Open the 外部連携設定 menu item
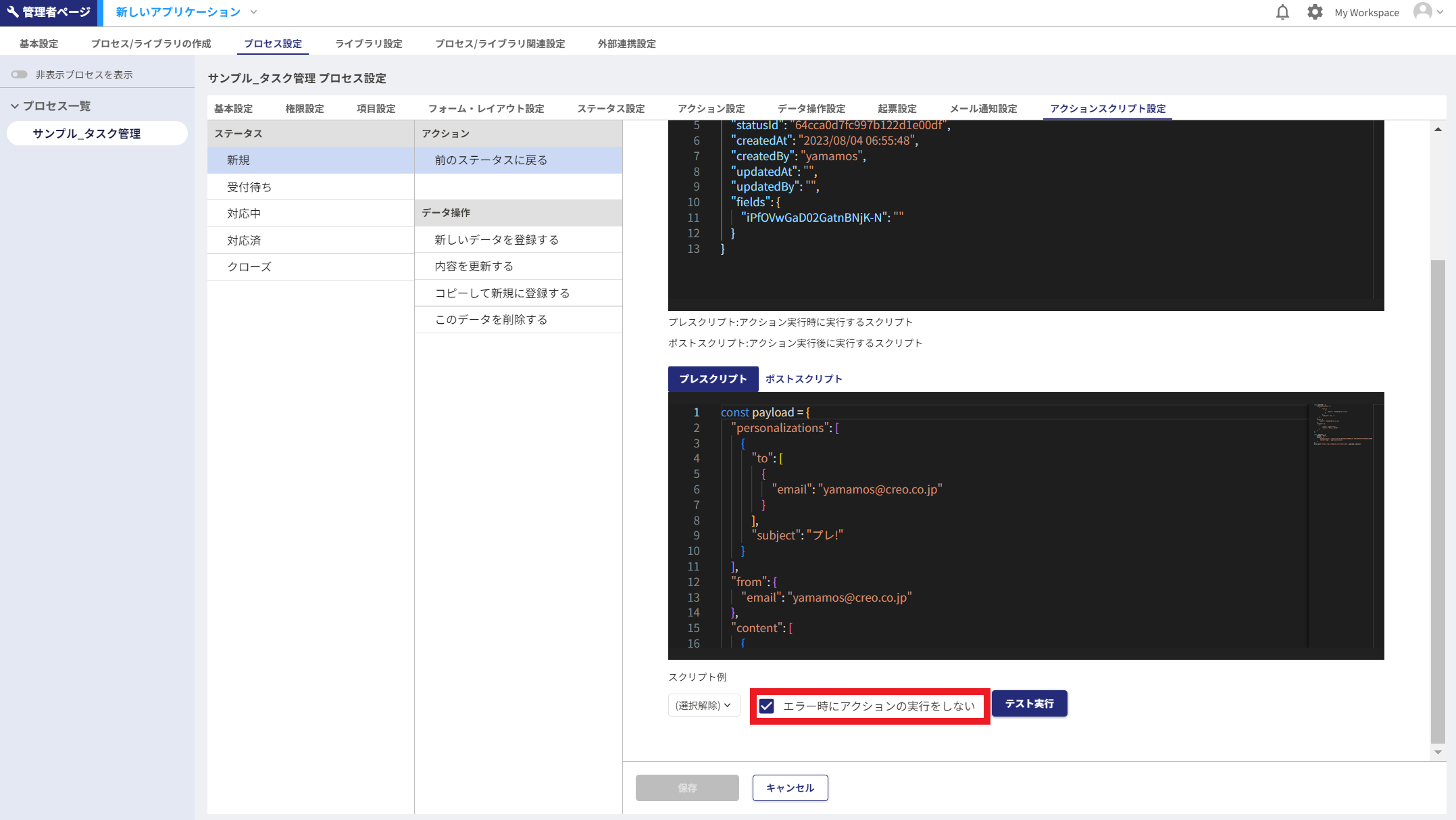Image resolution: width=1456 pixels, height=820 pixels. tap(625, 43)
